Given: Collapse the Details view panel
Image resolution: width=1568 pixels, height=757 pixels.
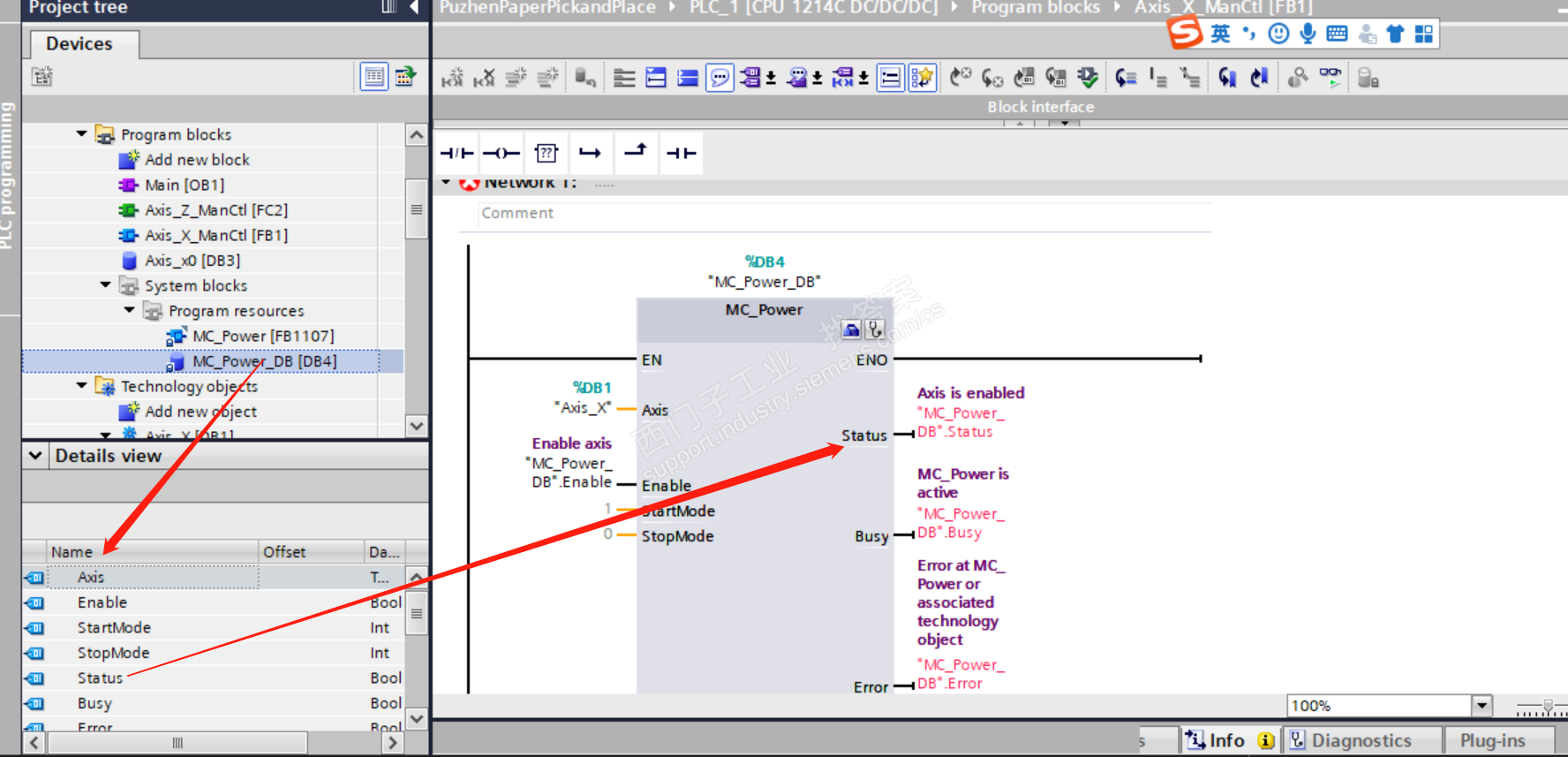Looking at the screenshot, I should point(35,456).
